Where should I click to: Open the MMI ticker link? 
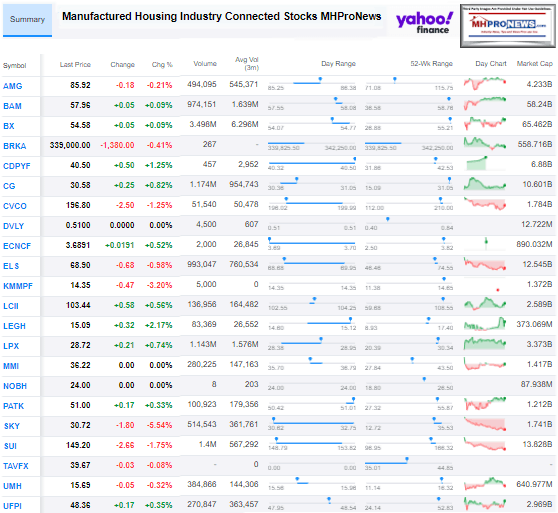pyautogui.click(x=11, y=366)
